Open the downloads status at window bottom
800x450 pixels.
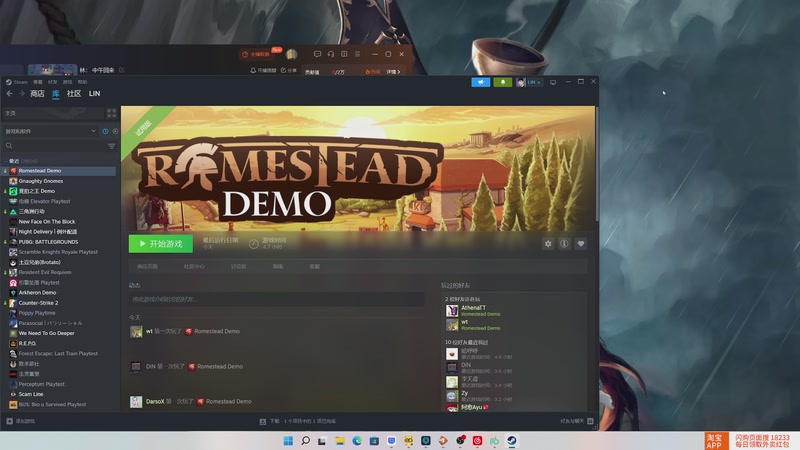(x=297, y=421)
